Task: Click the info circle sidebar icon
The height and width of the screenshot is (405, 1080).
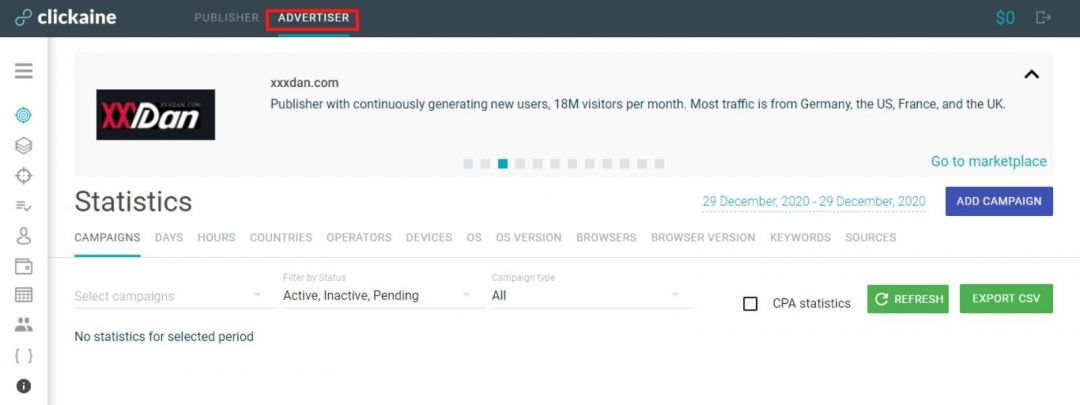Action: (x=24, y=385)
